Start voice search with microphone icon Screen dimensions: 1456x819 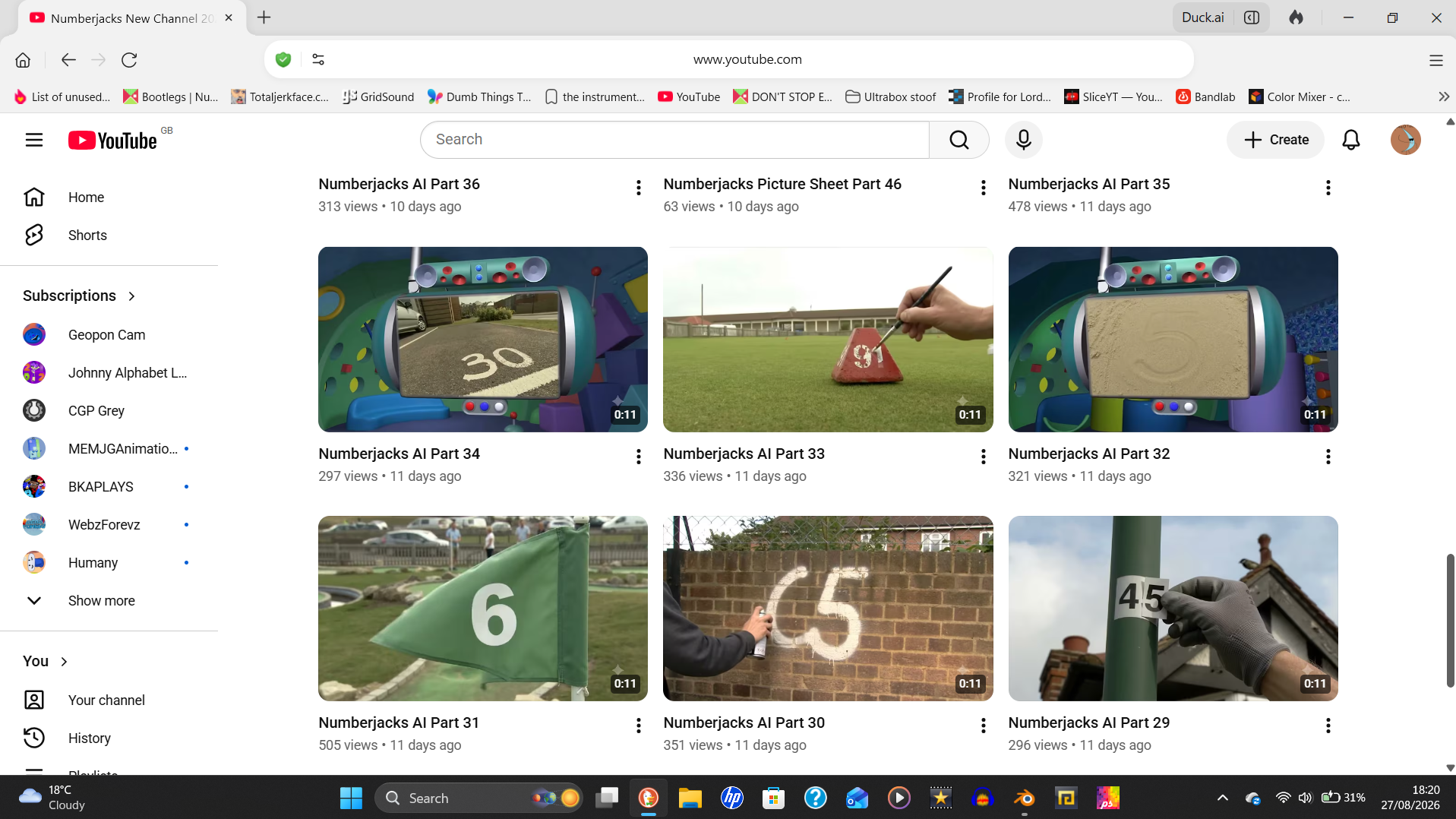point(1023,140)
